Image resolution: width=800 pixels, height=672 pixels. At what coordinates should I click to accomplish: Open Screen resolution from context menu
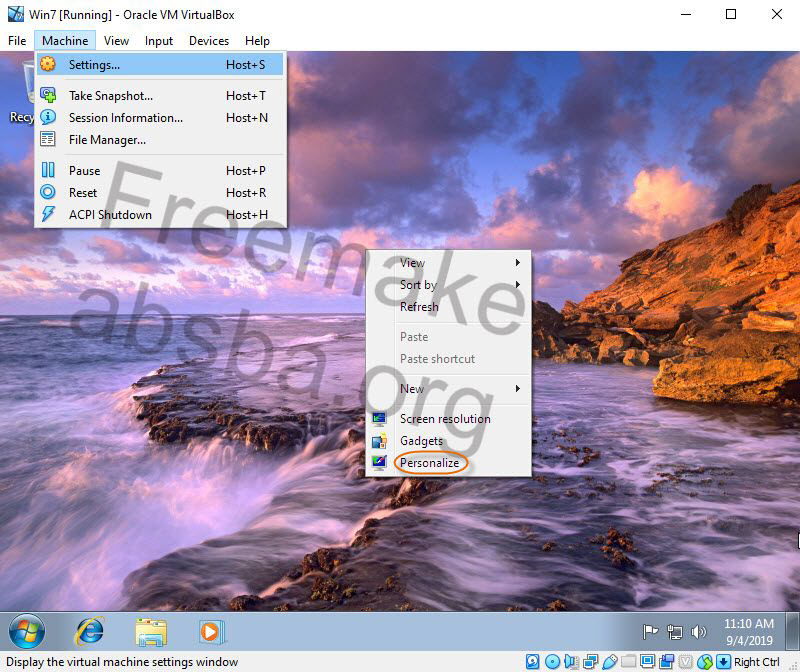[448, 419]
